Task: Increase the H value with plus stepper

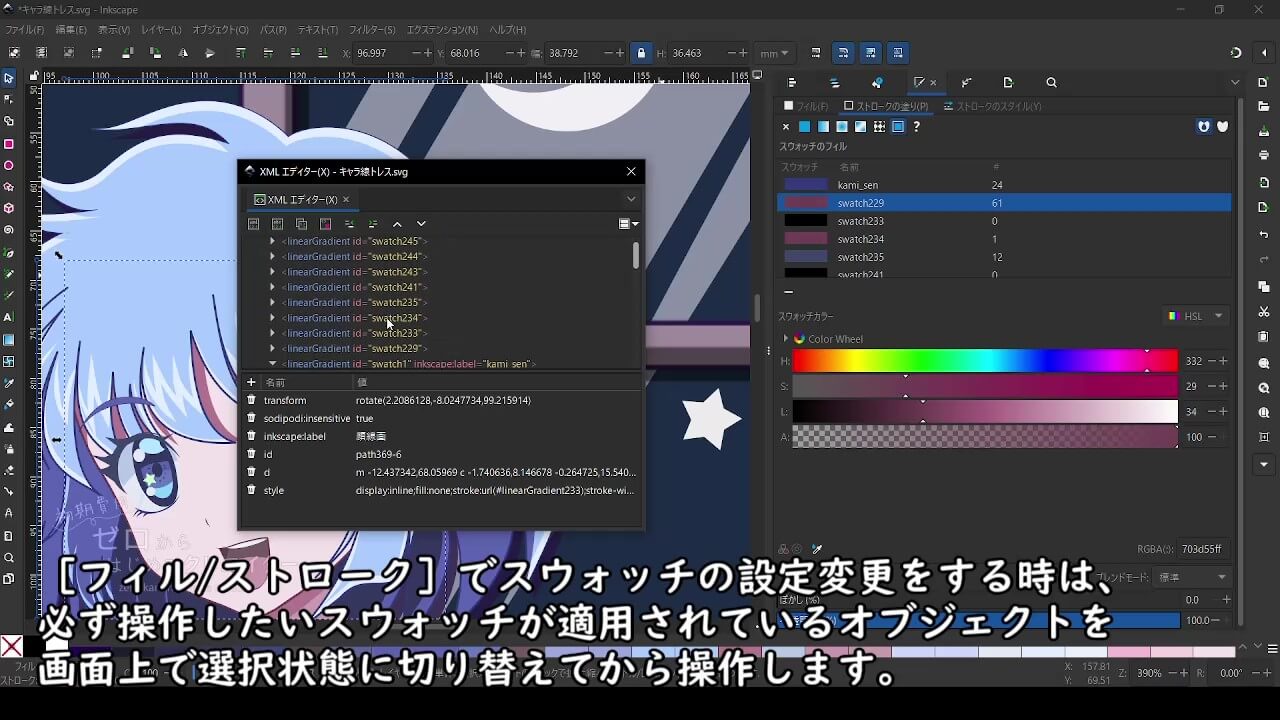Action: tap(1223, 361)
